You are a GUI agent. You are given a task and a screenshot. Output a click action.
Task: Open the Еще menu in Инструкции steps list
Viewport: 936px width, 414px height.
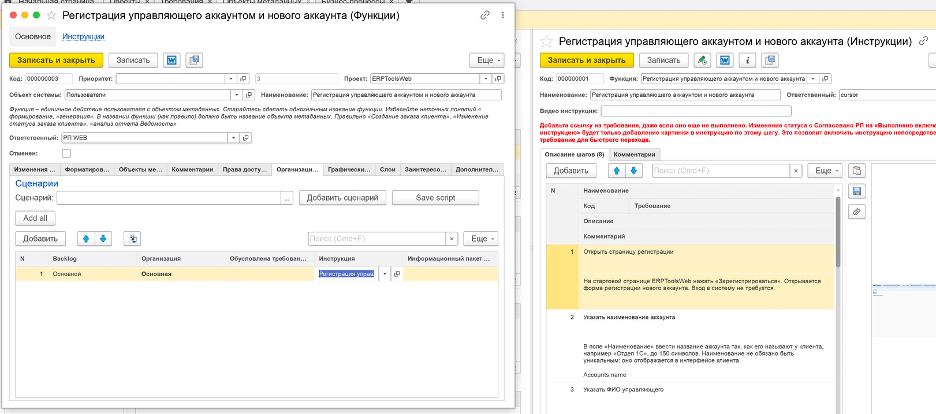pos(824,171)
